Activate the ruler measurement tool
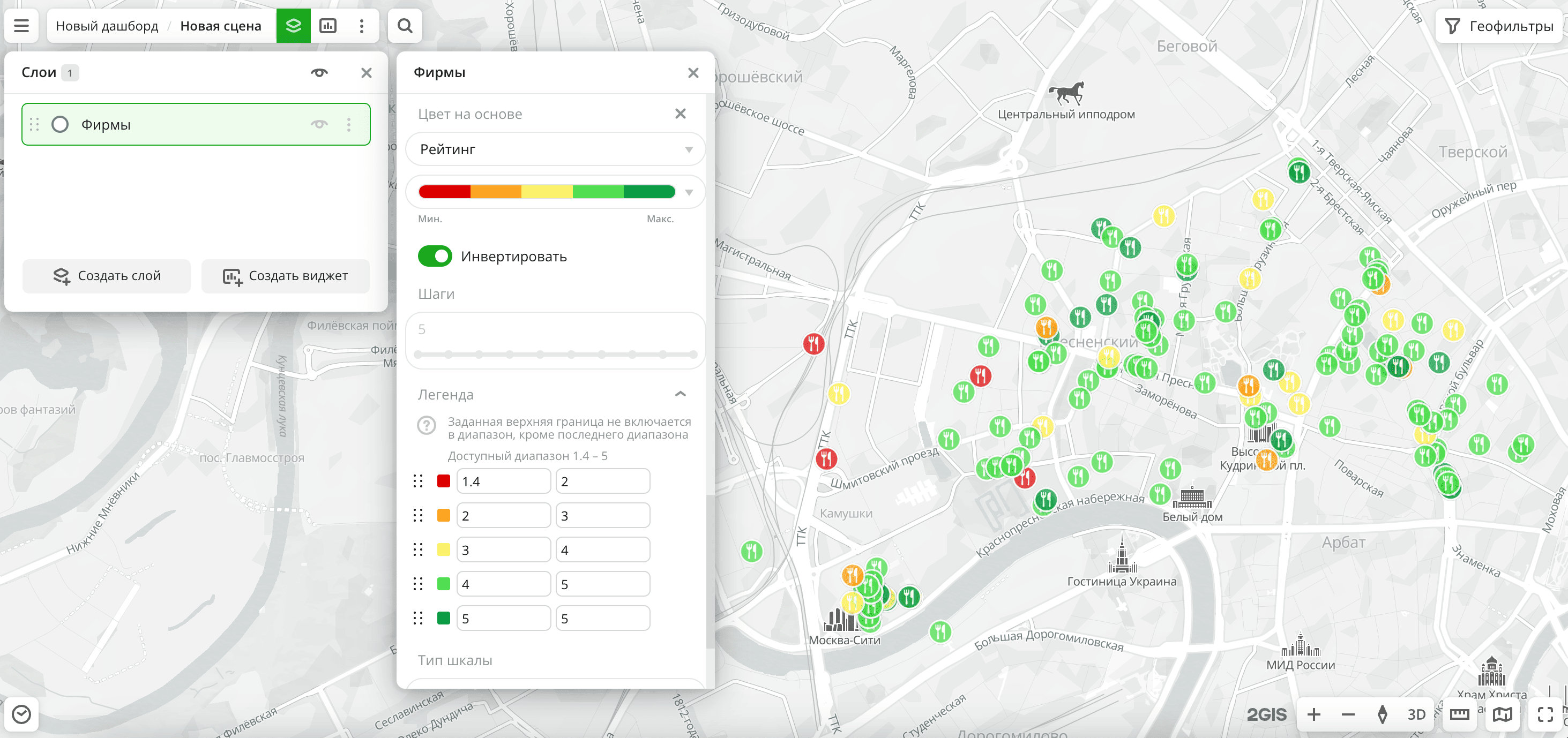This screenshot has height=738, width=1568. [x=1459, y=714]
